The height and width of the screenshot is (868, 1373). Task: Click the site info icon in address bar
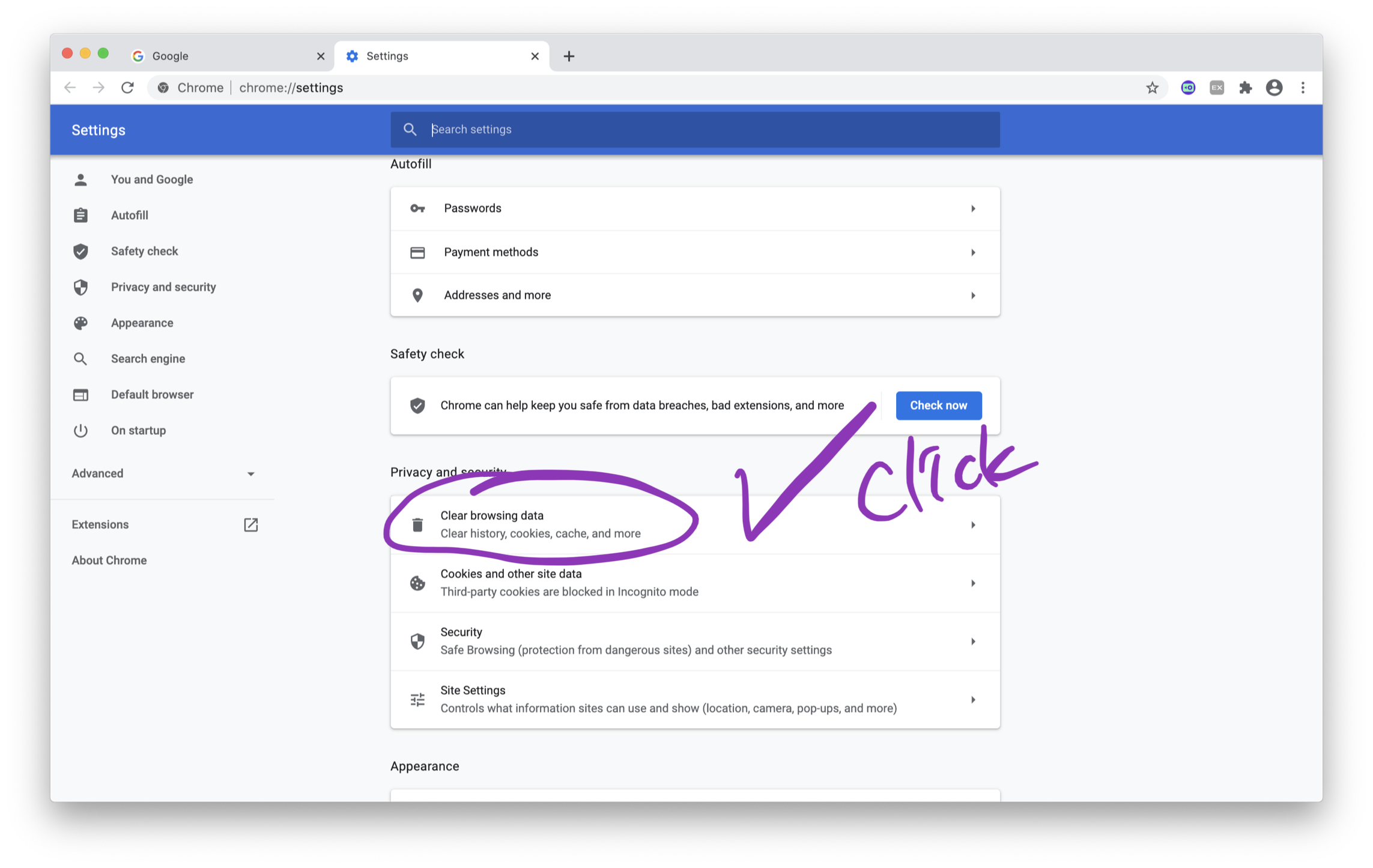point(163,88)
